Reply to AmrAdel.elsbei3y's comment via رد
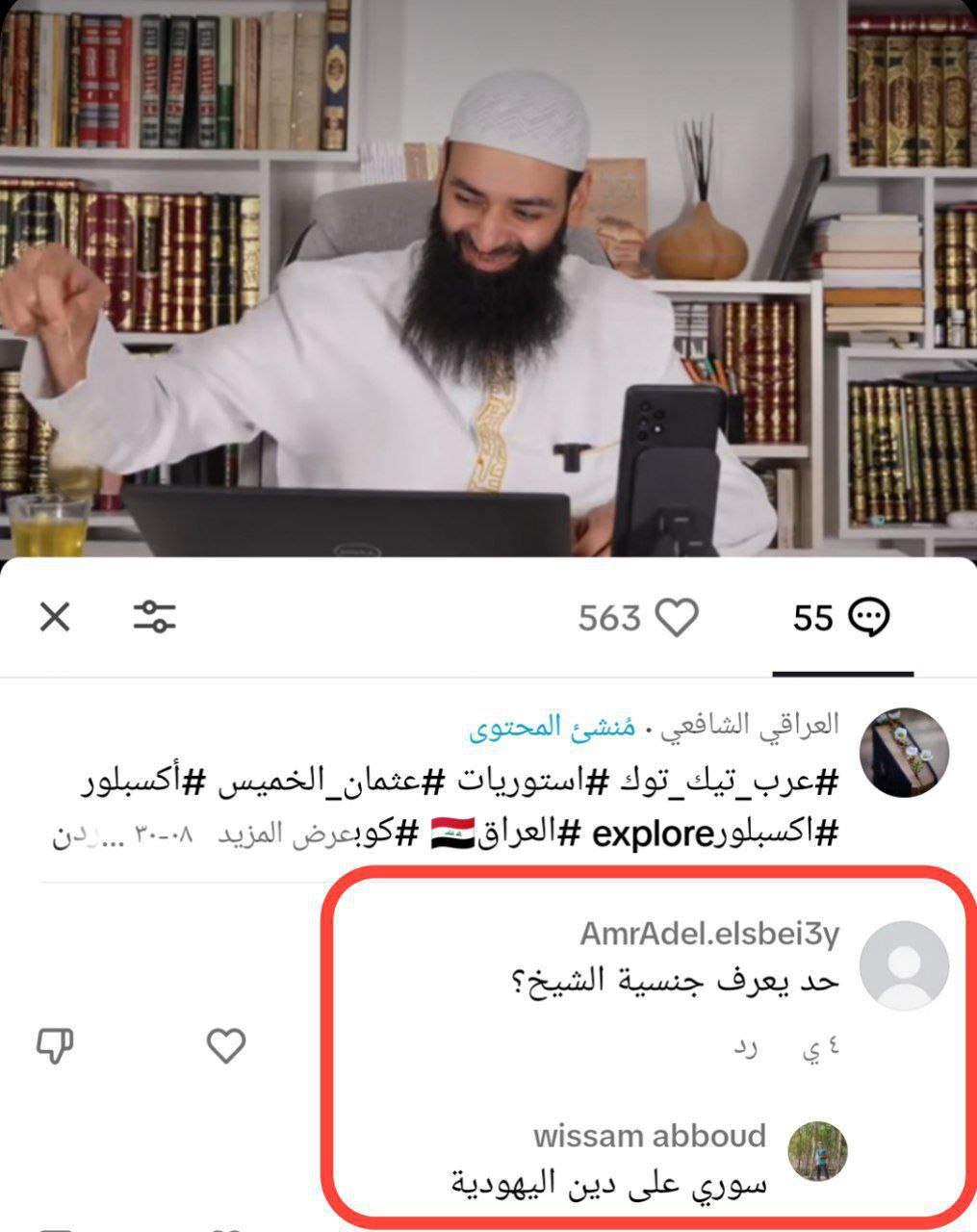The width and height of the screenshot is (977, 1232). pos(745,1048)
